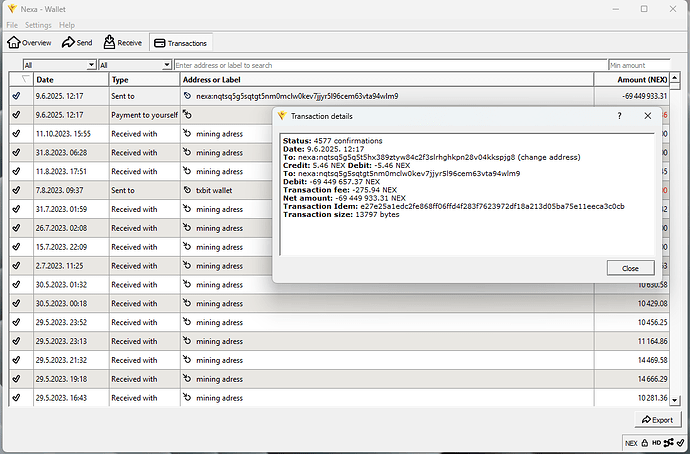Sort by the Date column header
The width and height of the screenshot is (690, 454).
tap(71, 80)
